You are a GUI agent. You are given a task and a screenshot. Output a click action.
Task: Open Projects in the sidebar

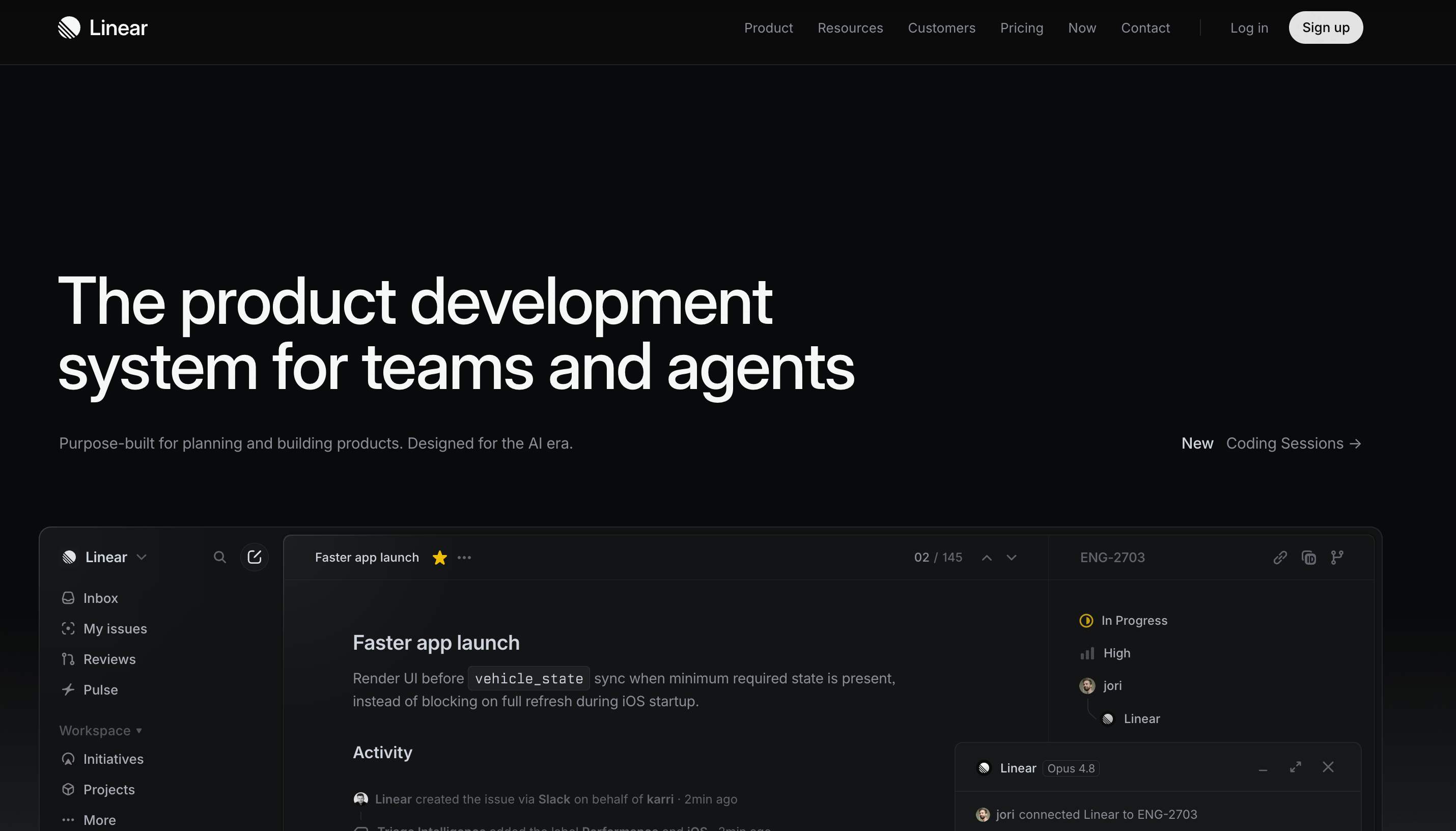(x=98, y=789)
